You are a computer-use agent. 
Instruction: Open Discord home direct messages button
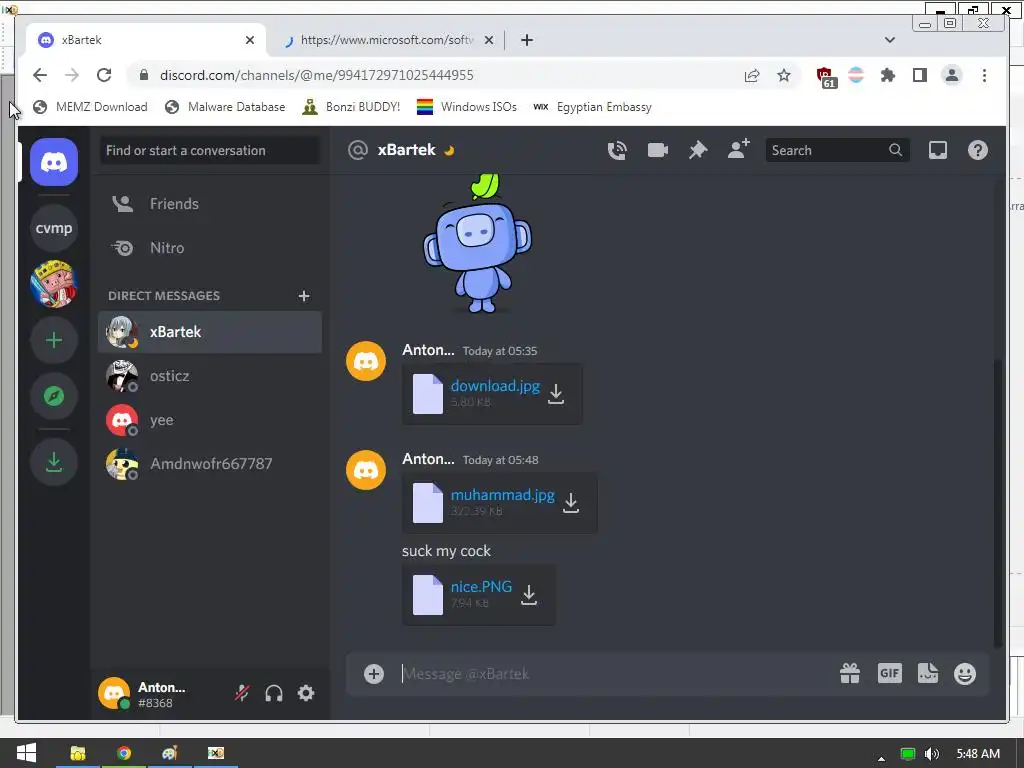click(x=54, y=162)
